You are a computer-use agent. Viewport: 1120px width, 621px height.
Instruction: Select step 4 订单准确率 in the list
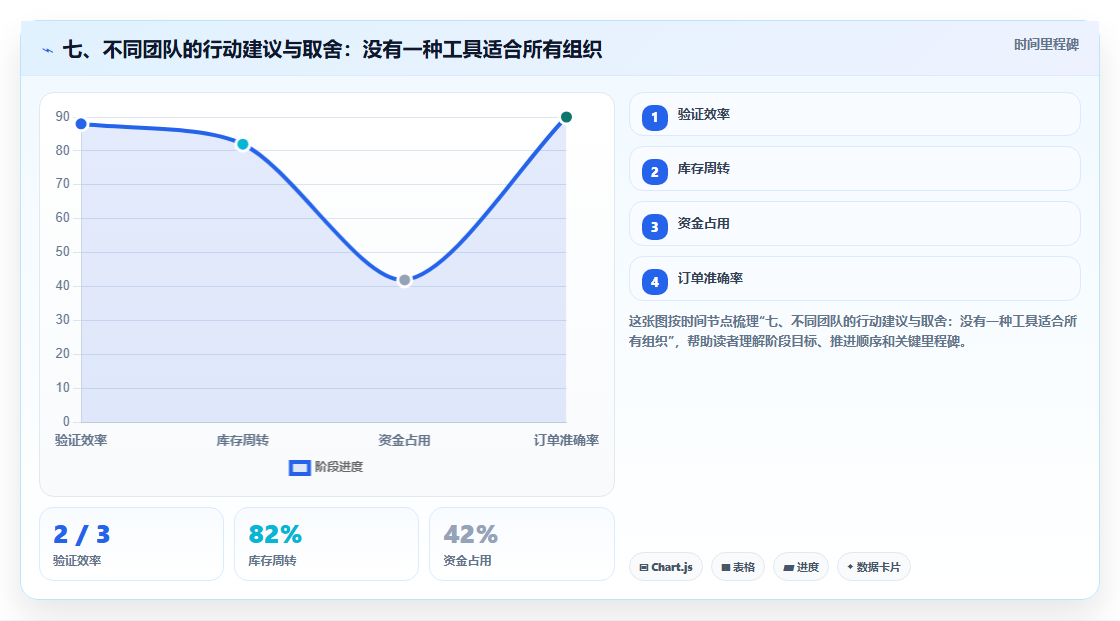point(854,279)
